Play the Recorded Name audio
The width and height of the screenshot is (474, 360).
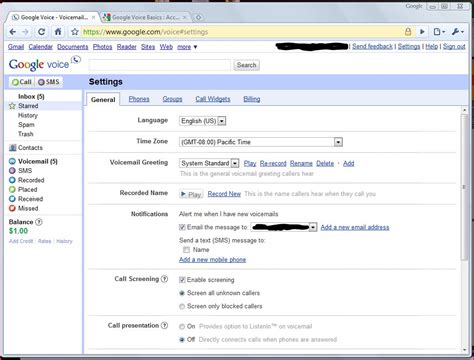point(191,194)
